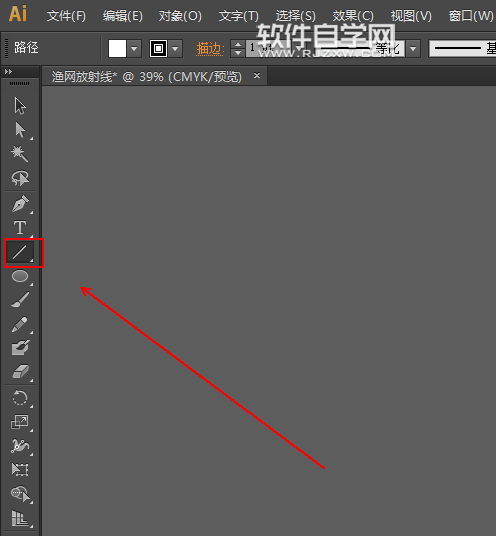The width and height of the screenshot is (496, 536).
Task: Click the 描边 stroke panel link
Action: coord(210,49)
